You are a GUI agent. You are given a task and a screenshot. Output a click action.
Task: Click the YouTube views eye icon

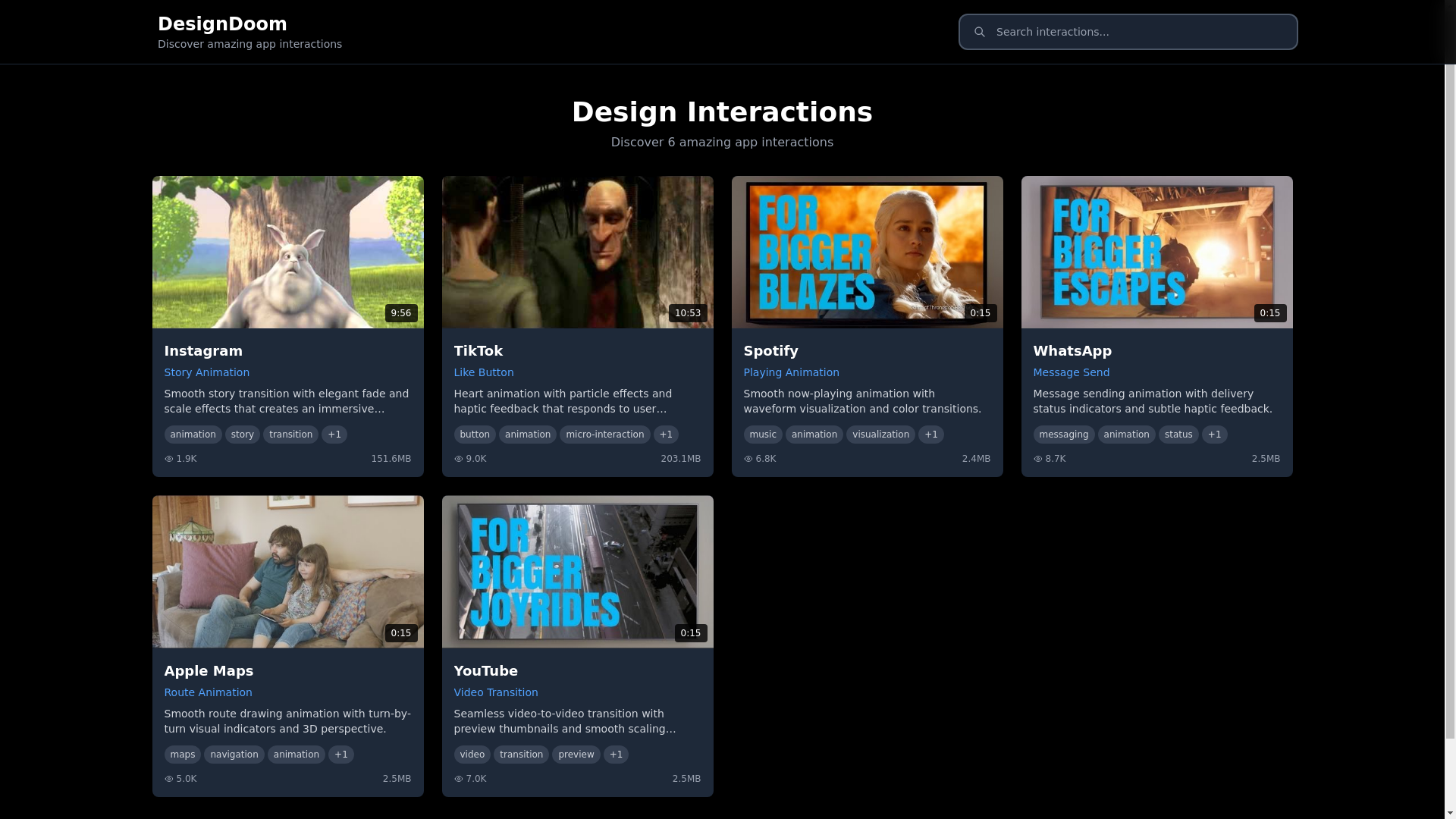[x=459, y=779]
